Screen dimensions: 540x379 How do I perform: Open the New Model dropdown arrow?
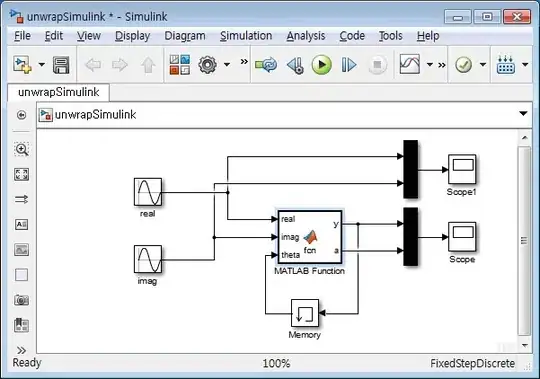click(x=42, y=64)
